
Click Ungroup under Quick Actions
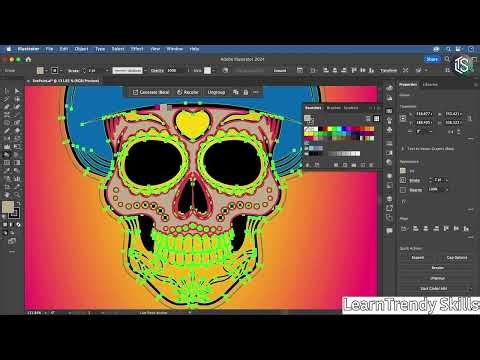(437, 278)
